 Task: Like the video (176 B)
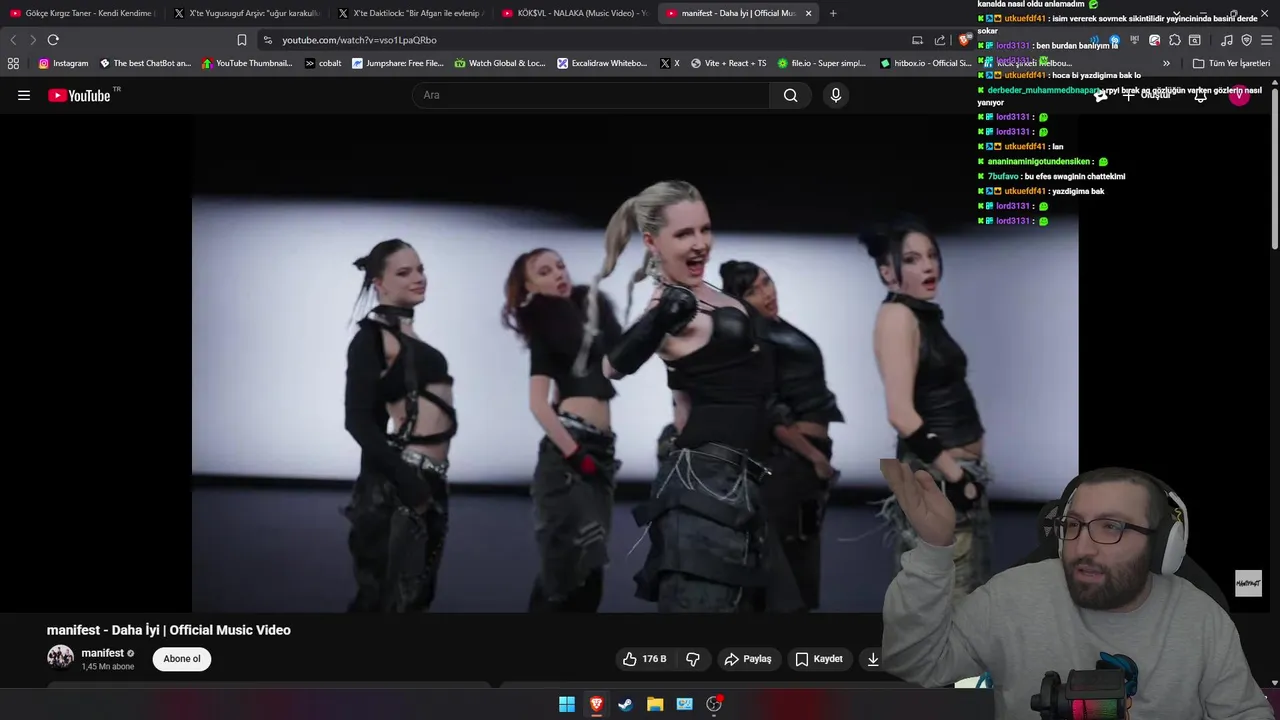[x=644, y=659]
